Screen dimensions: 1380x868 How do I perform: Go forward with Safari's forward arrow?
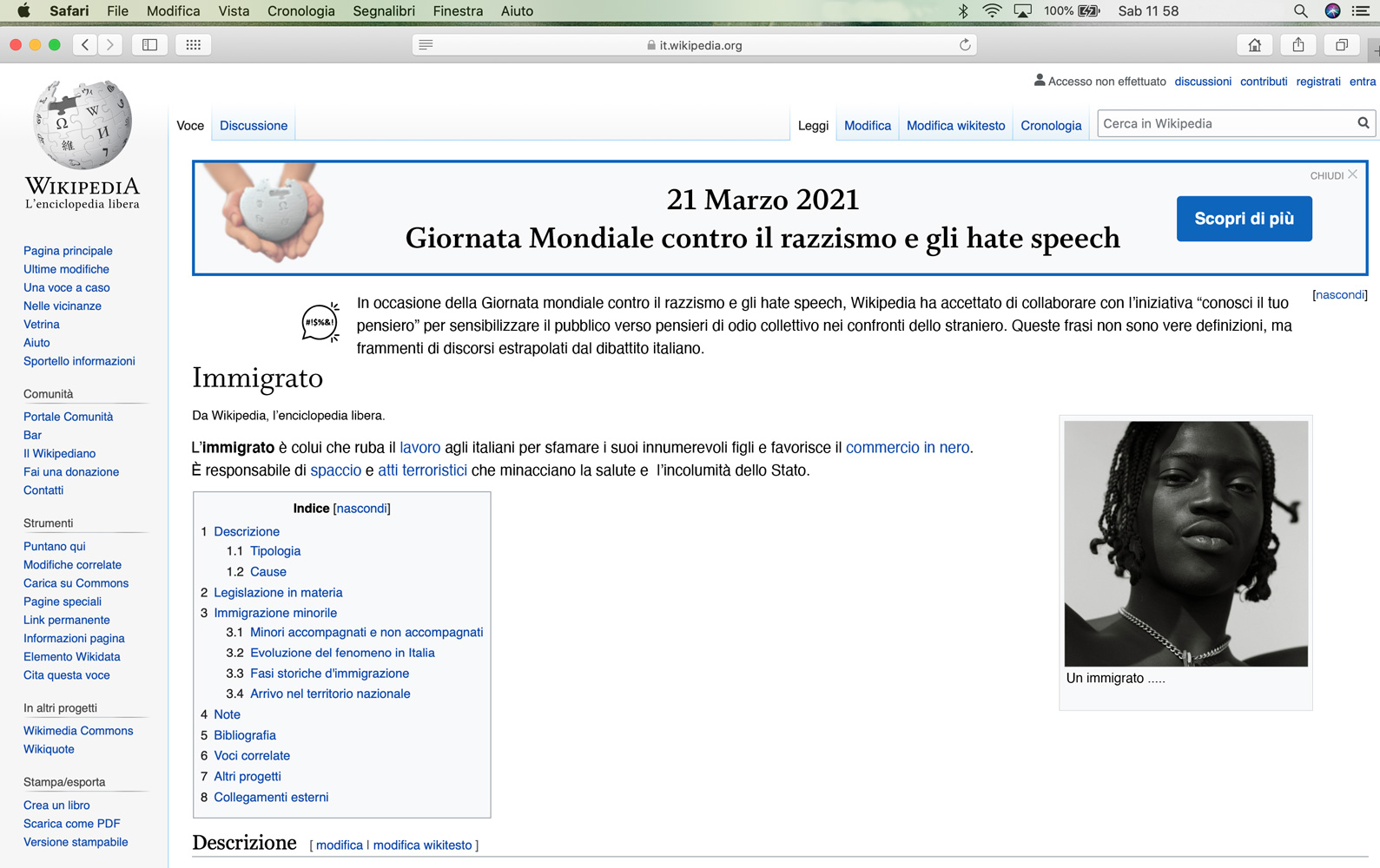(109, 45)
